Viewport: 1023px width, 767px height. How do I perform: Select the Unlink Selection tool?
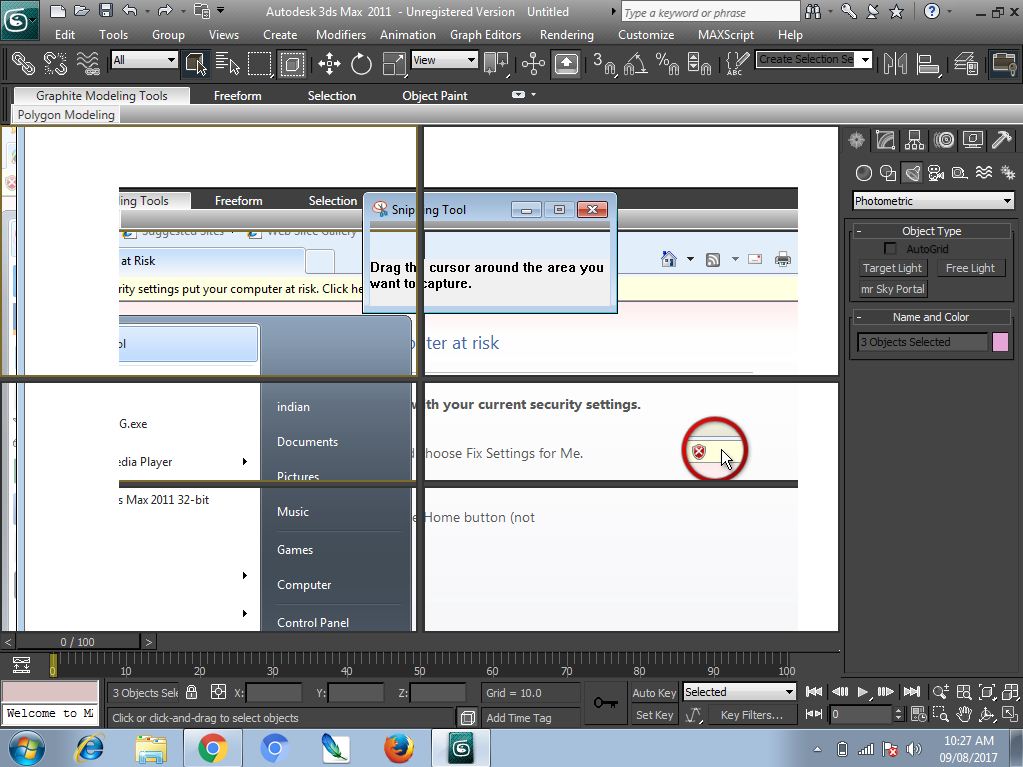[x=55, y=63]
